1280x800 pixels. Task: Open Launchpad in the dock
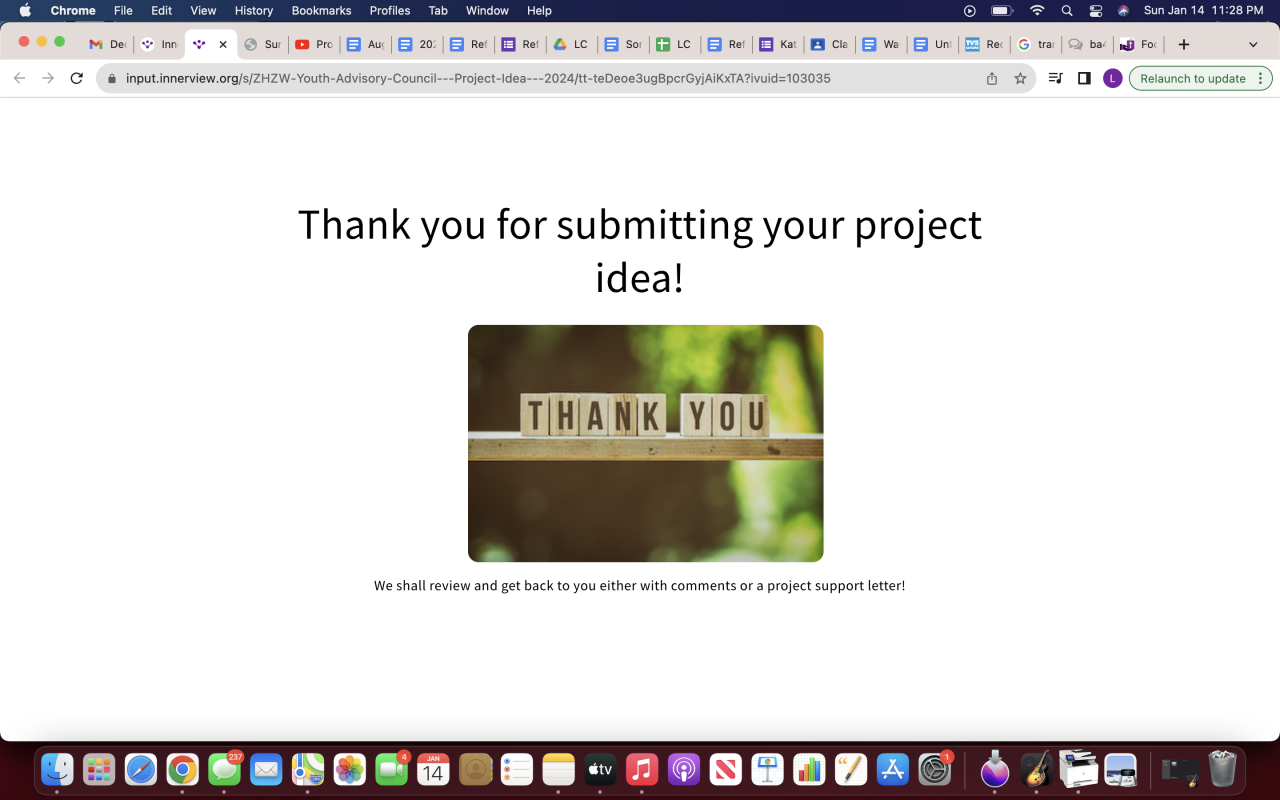pyautogui.click(x=99, y=770)
